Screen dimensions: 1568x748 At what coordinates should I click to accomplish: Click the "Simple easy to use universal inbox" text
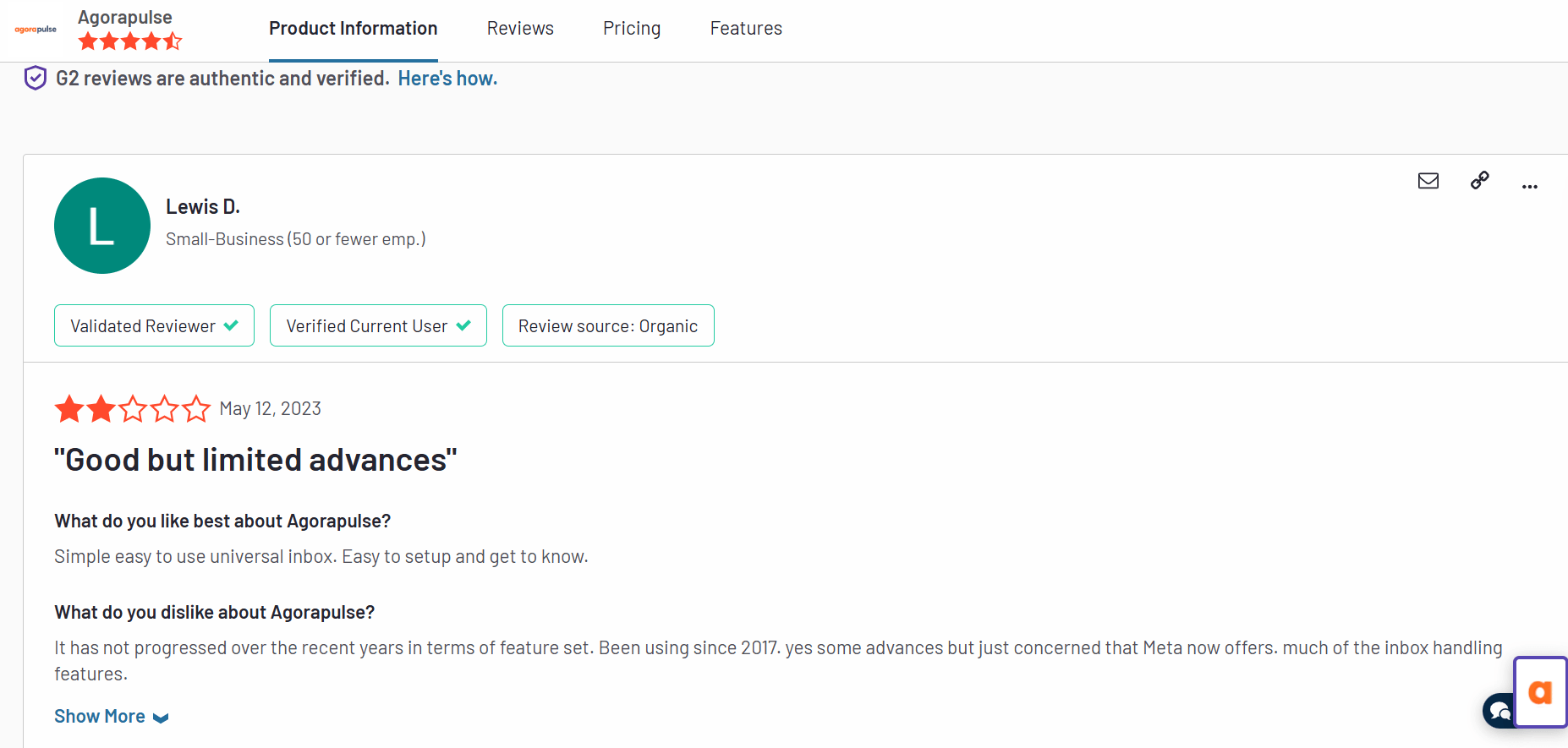pyautogui.click(x=321, y=557)
